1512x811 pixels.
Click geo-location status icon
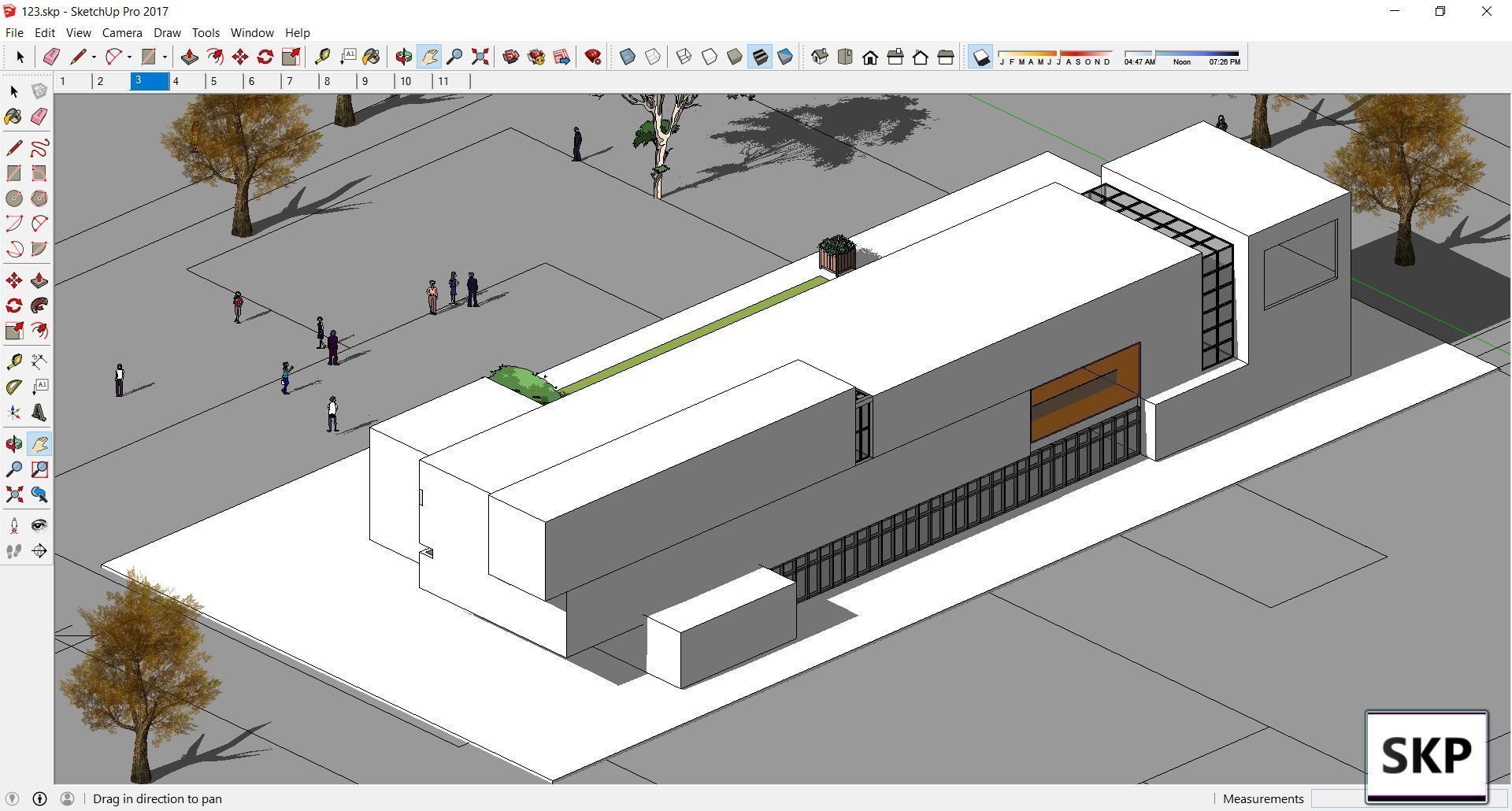click(12, 798)
